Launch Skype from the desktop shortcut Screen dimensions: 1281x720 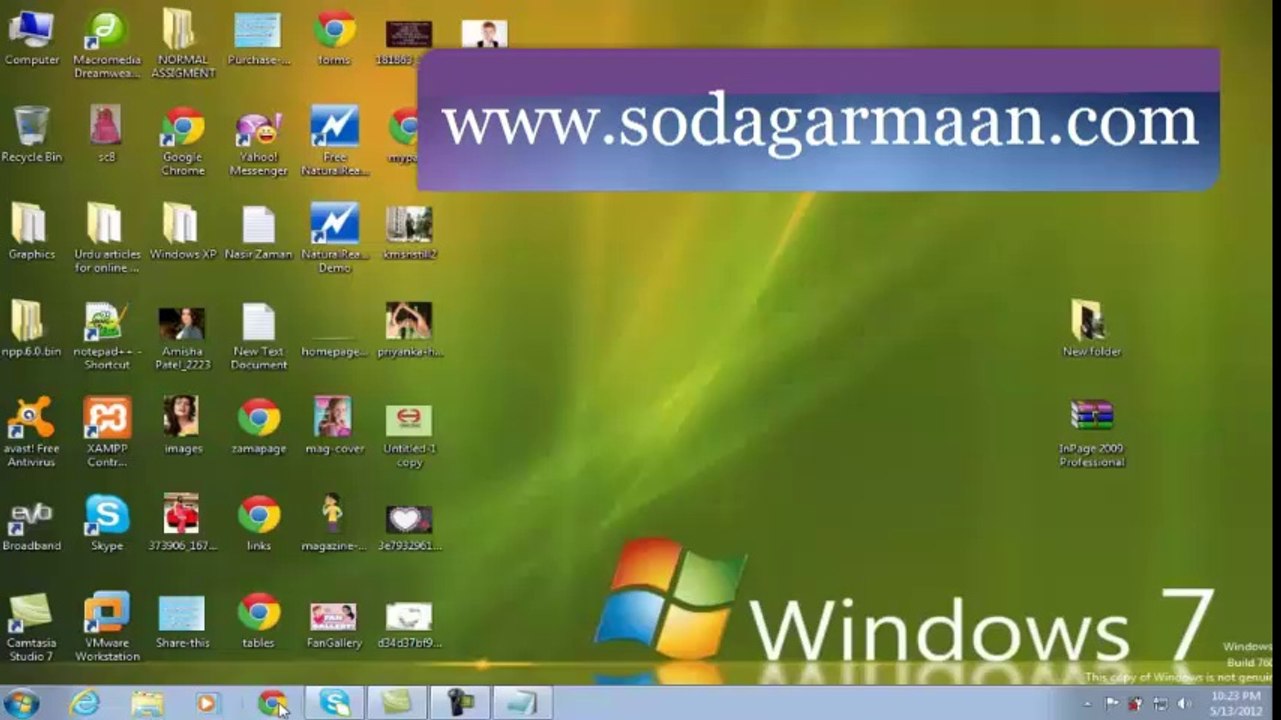[107, 522]
